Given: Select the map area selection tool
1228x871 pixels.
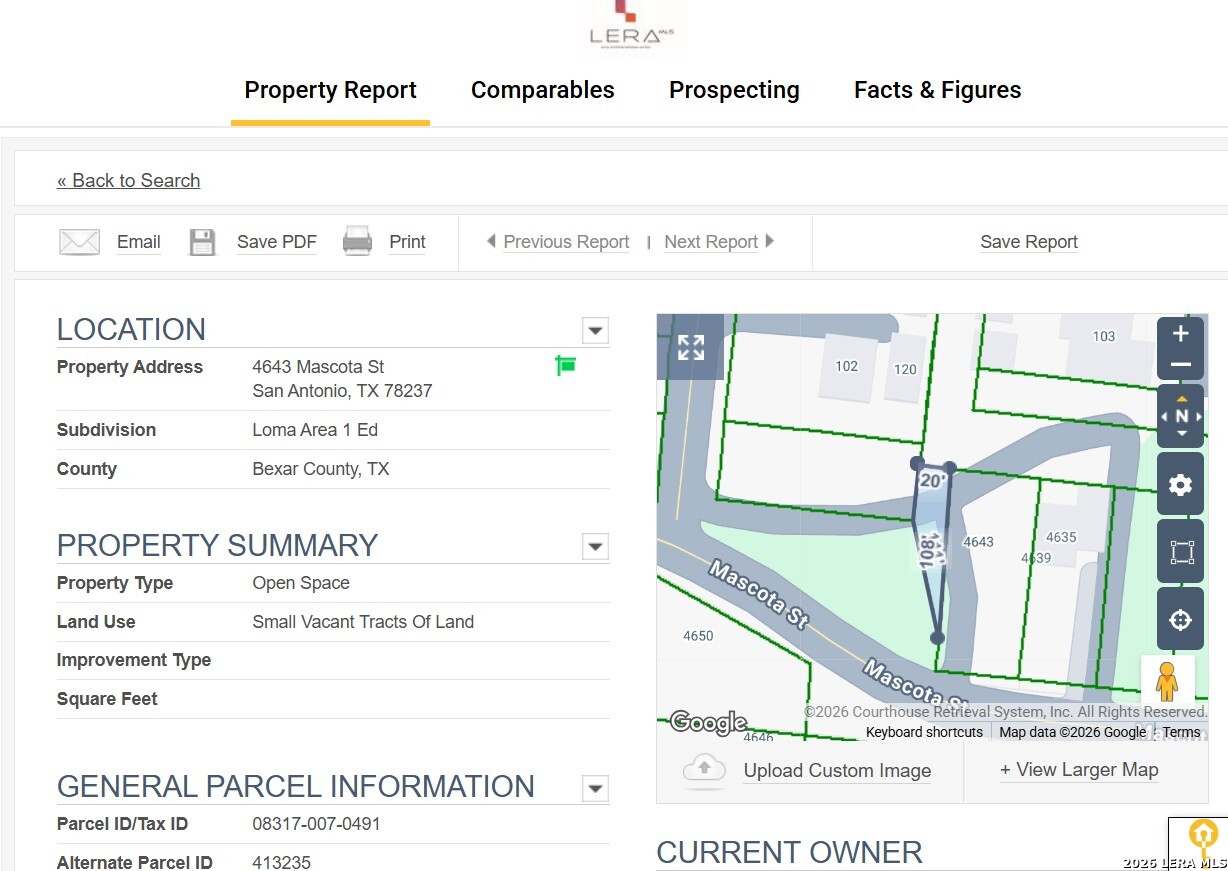Looking at the screenshot, I should pyautogui.click(x=1180, y=552).
